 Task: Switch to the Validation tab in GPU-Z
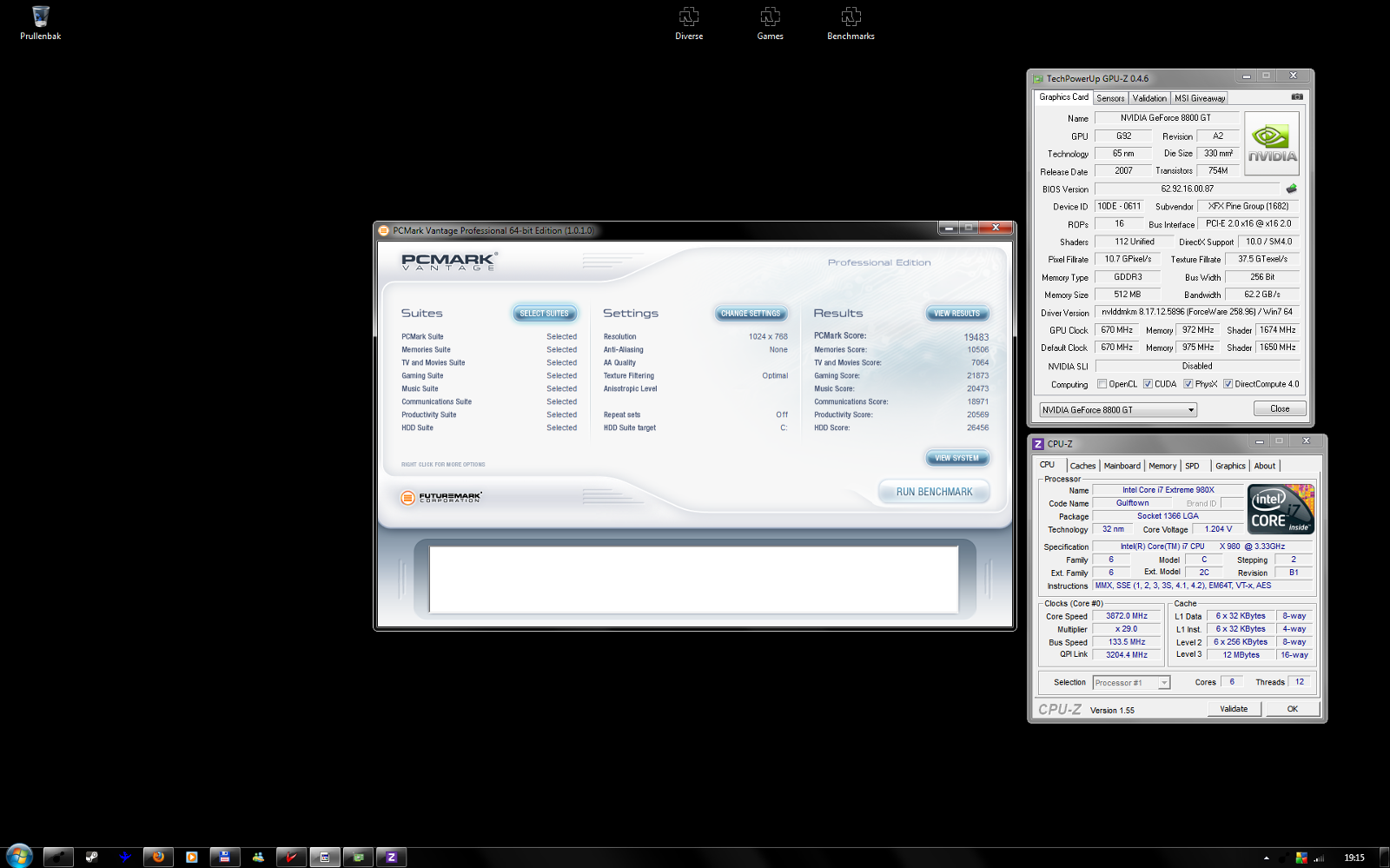tap(1149, 98)
